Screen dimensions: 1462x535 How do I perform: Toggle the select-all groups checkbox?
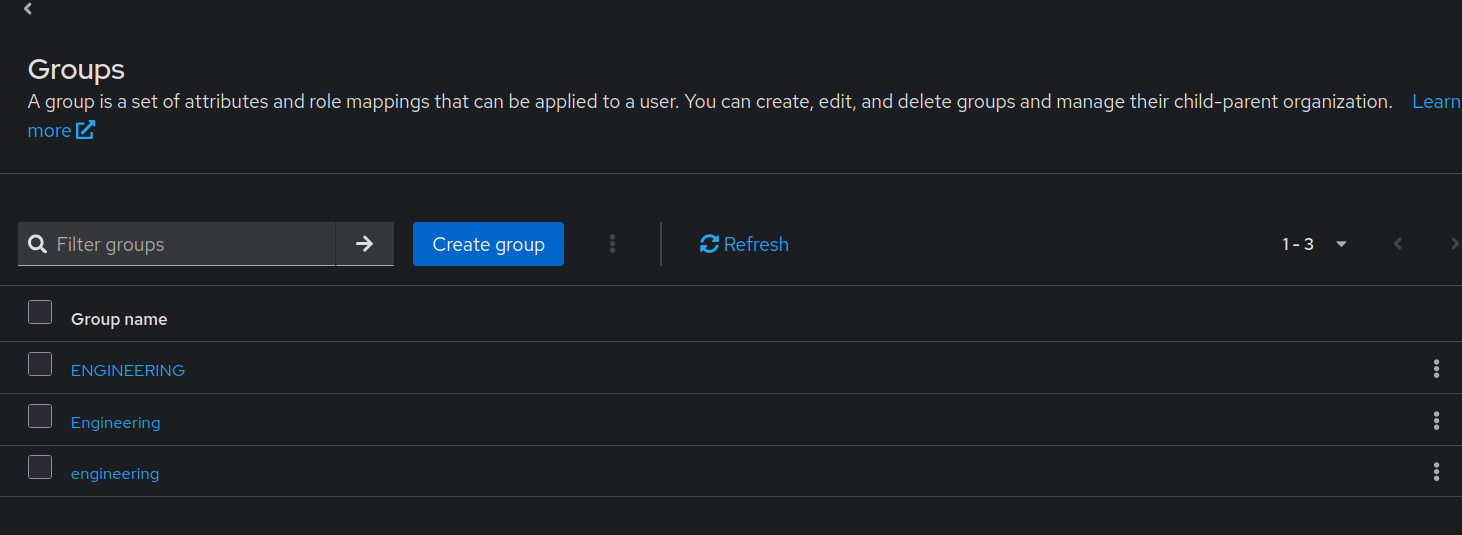point(40,312)
